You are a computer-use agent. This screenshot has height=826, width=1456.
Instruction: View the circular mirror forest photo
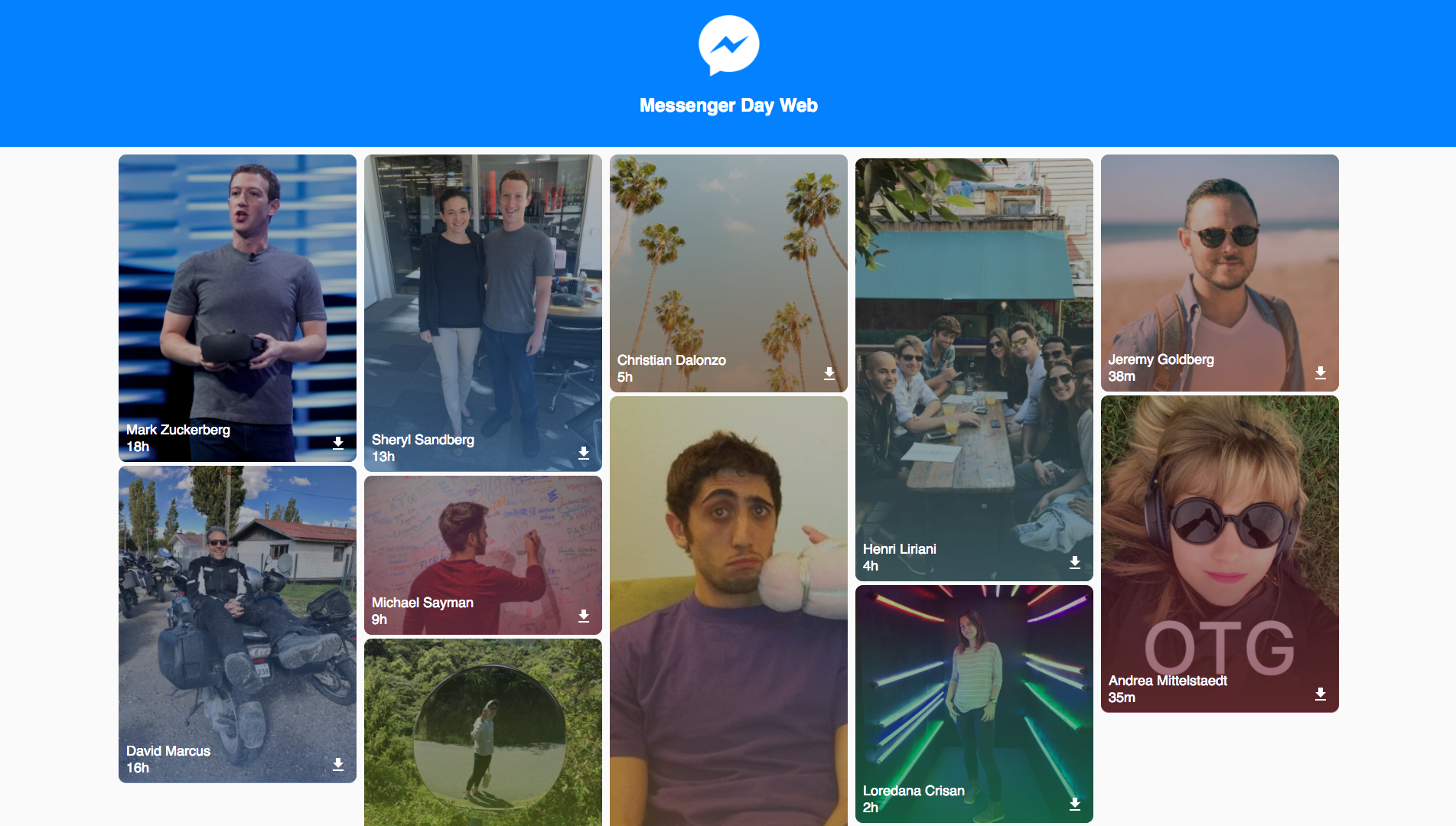(x=483, y=732)
